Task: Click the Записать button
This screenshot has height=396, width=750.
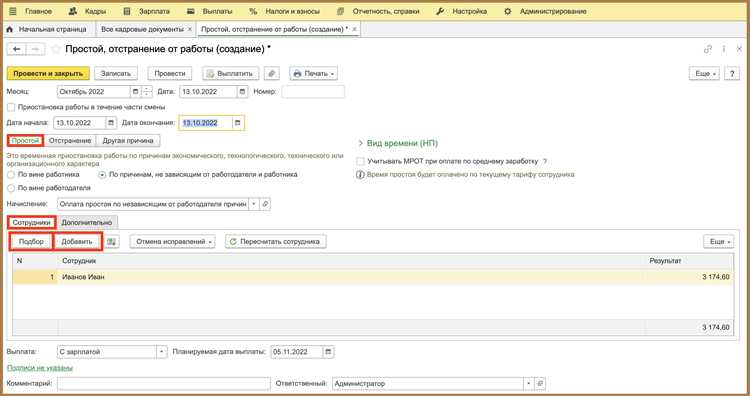Action: coord(116,73)
